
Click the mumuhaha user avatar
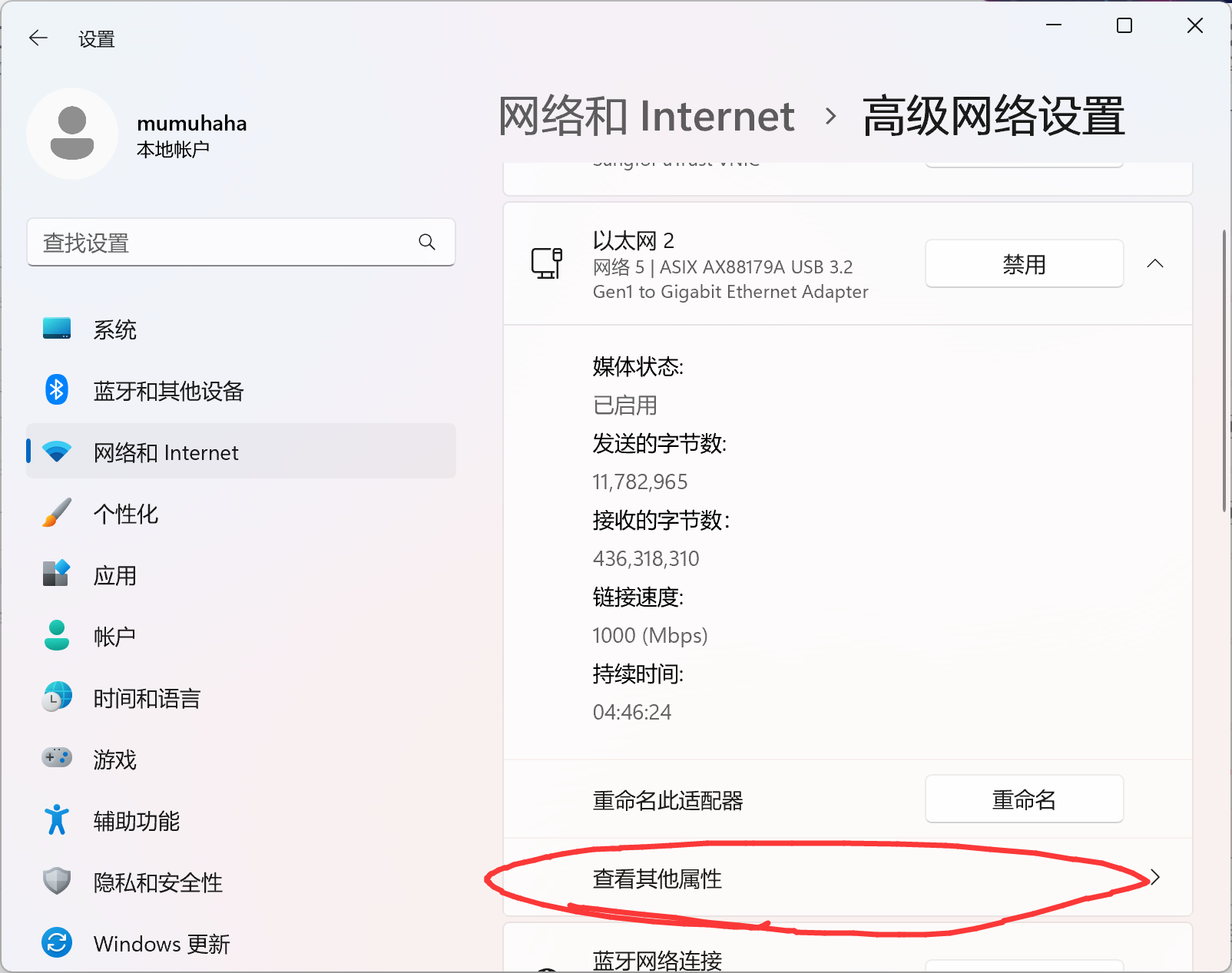coord(72,134)
